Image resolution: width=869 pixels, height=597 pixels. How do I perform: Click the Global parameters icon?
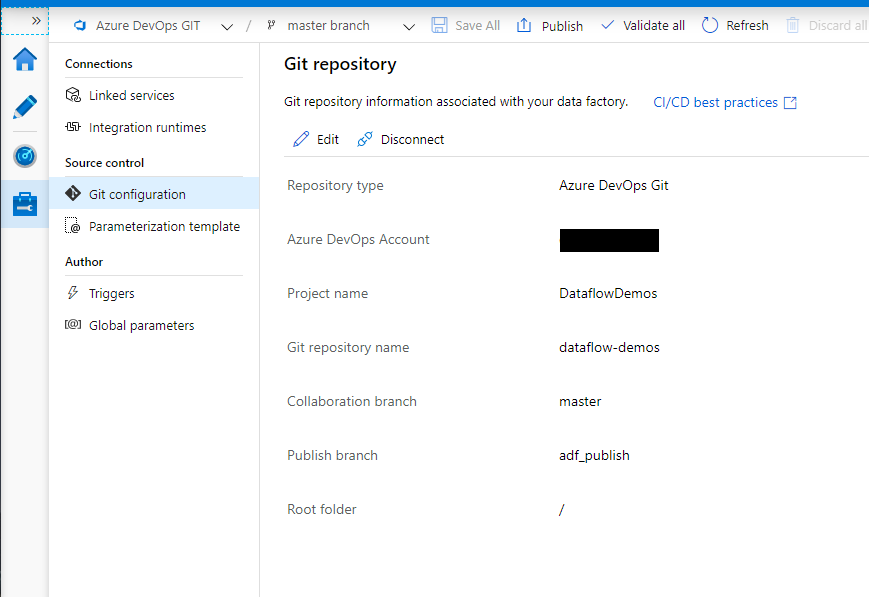tap(73, 324)
